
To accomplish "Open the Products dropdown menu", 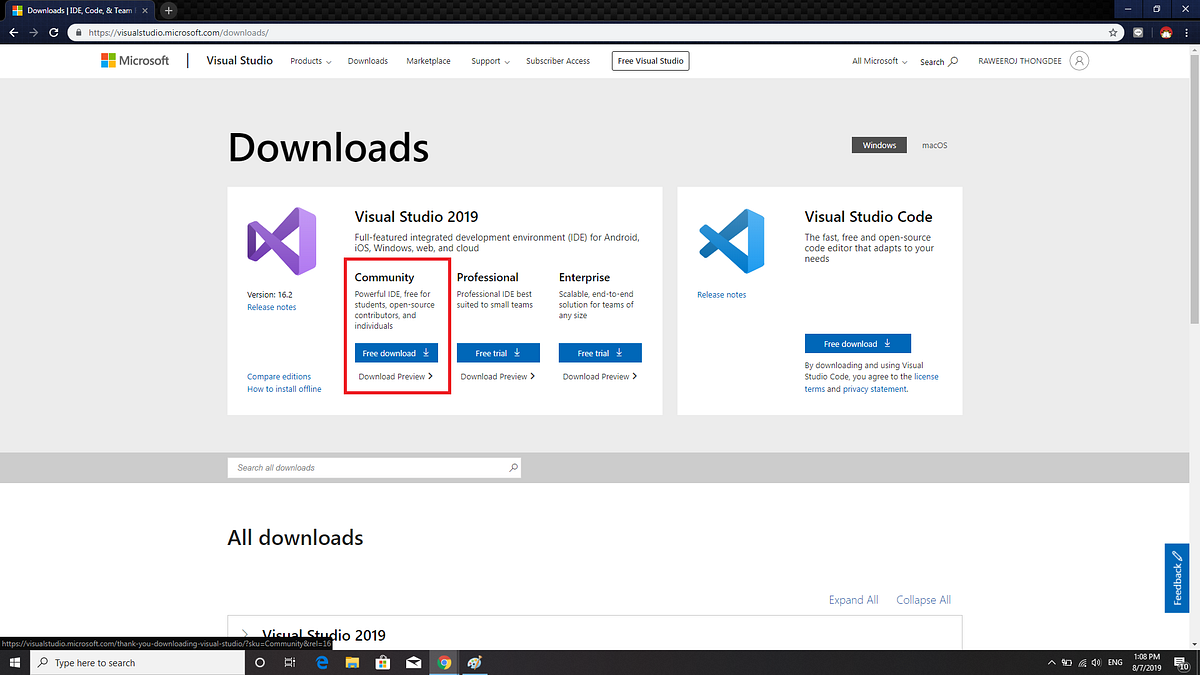I will (311, 61).
